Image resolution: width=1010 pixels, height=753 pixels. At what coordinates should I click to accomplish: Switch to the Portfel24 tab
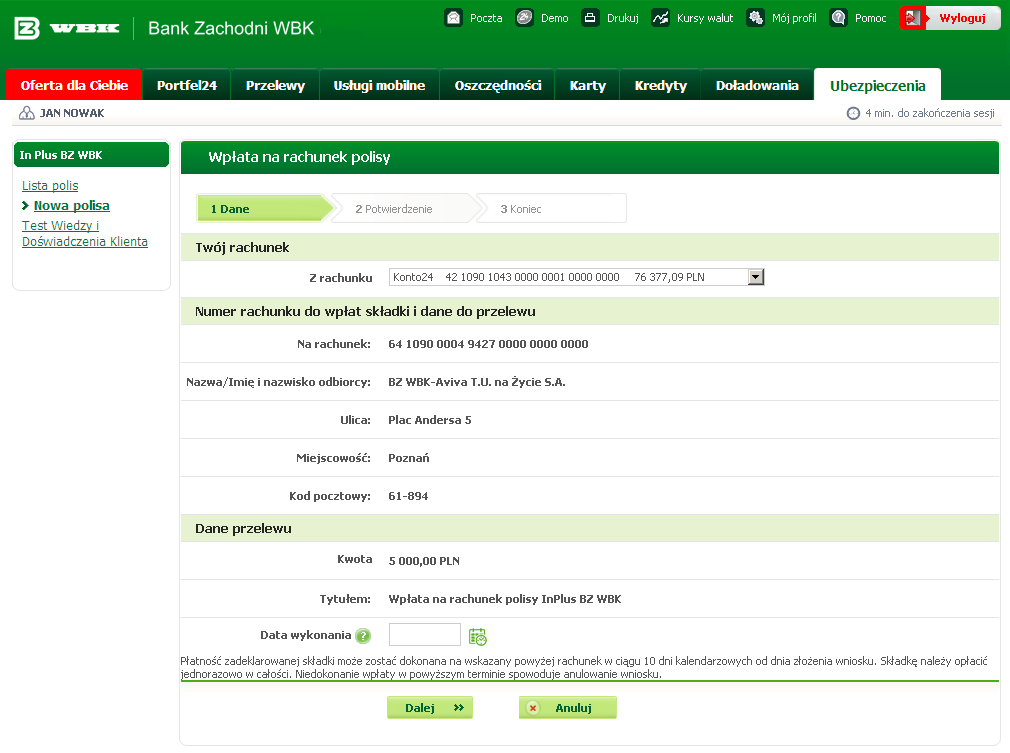pos(187,85)
